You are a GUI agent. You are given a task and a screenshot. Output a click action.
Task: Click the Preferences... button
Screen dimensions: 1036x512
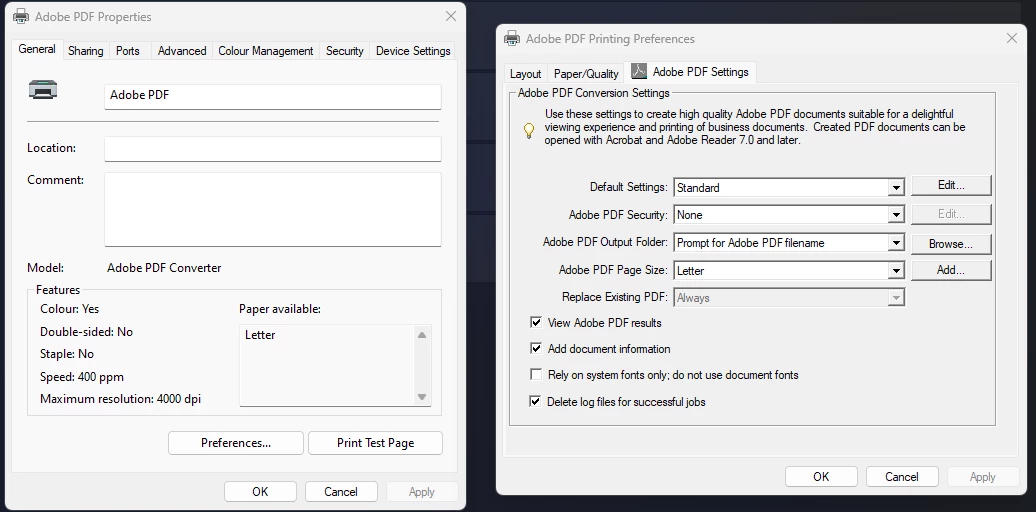tap(235, 443)
